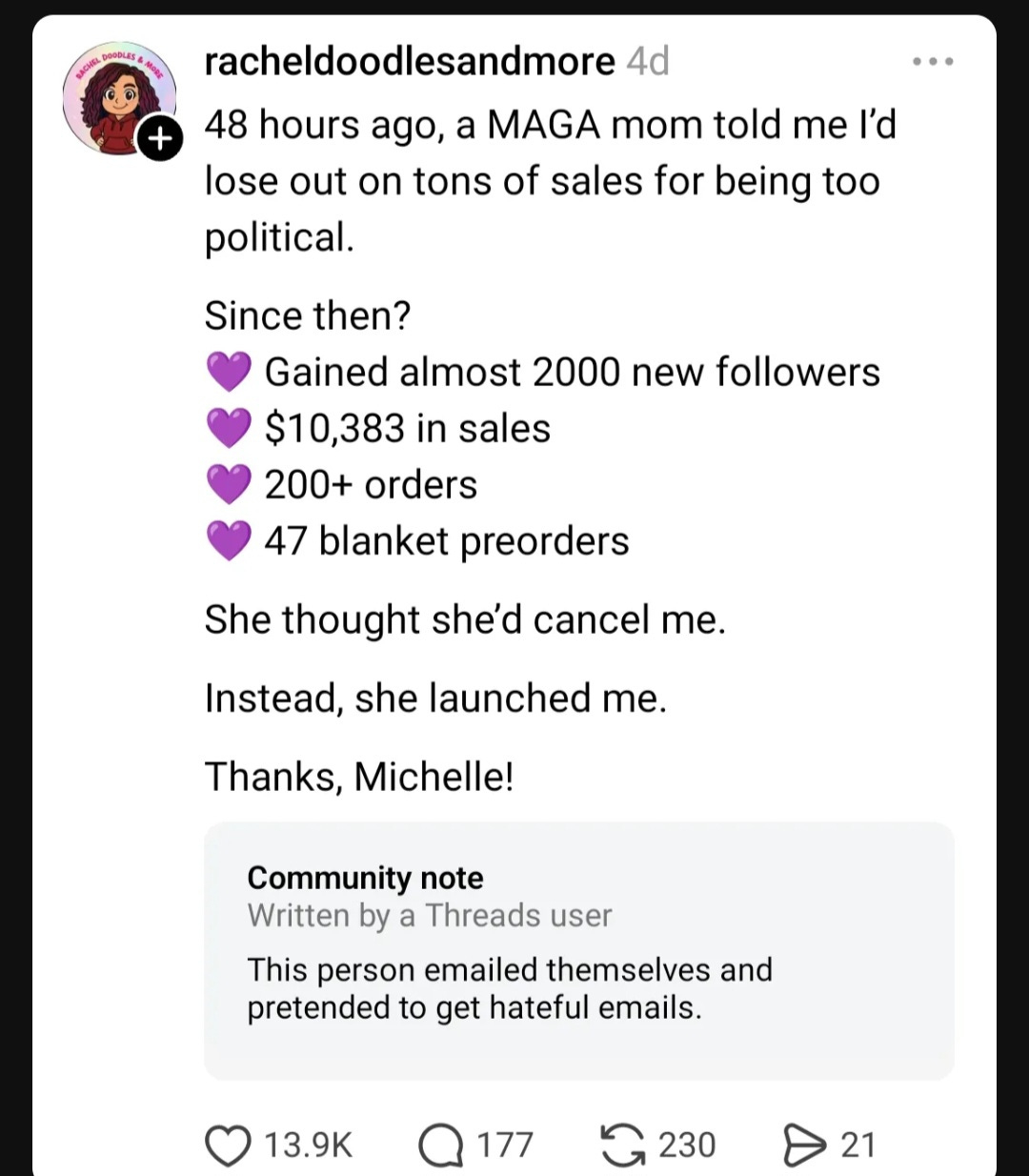
Task: Tap the "47 blanket preorders" line
Action: click(x=446, y=541)
